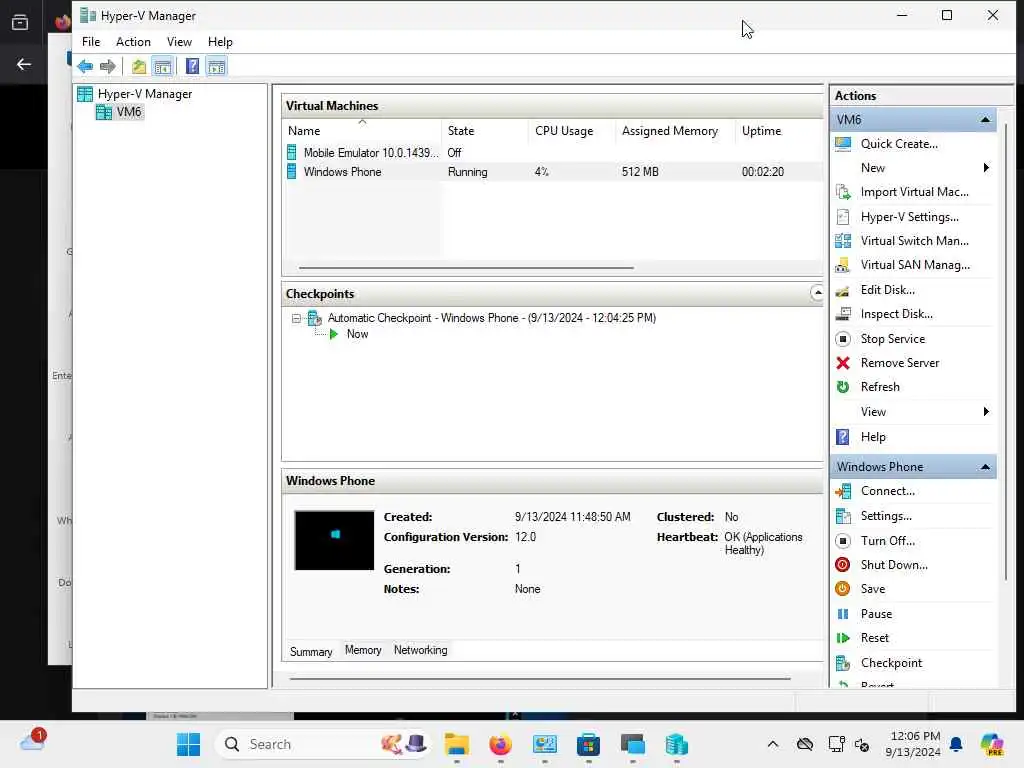Click the Help action in VM6 section
This screenshot has height=768, width=1024.
[872, 437]
